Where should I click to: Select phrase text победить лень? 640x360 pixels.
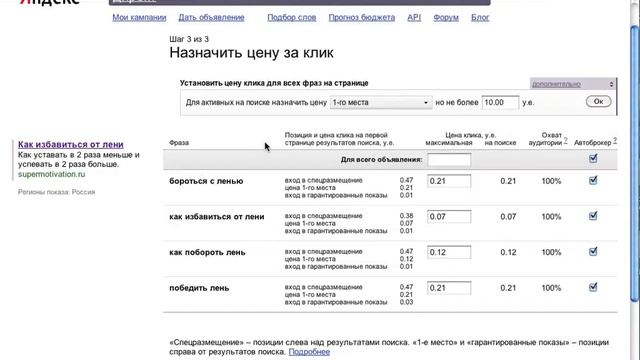pyautogui.click(x=199, y=288)
